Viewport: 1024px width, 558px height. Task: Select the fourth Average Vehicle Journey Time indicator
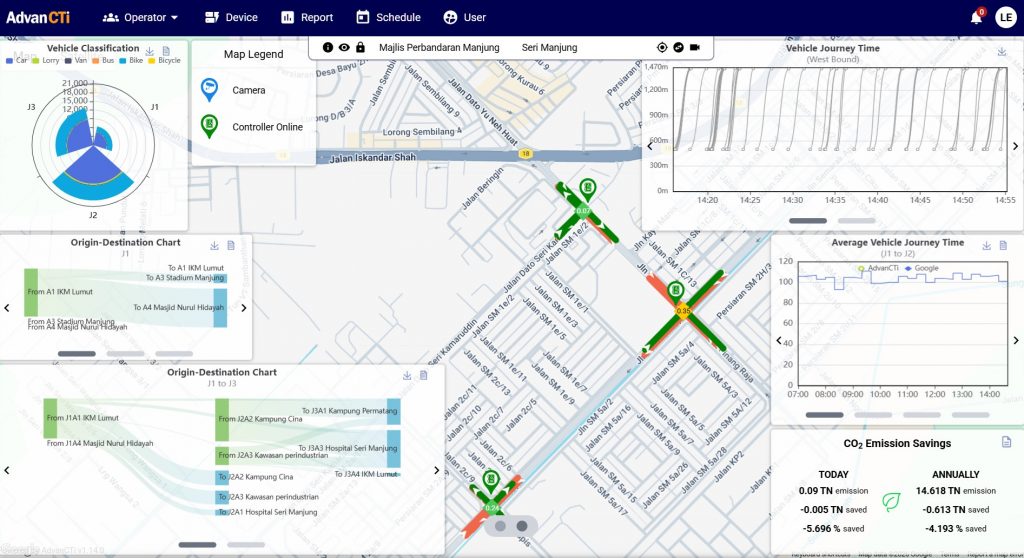[x=970, y=415]
